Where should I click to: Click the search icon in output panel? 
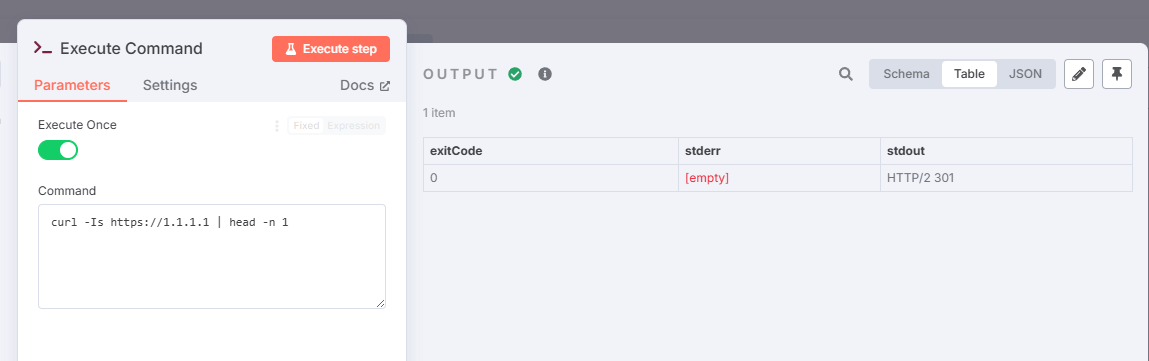[846, 74]
